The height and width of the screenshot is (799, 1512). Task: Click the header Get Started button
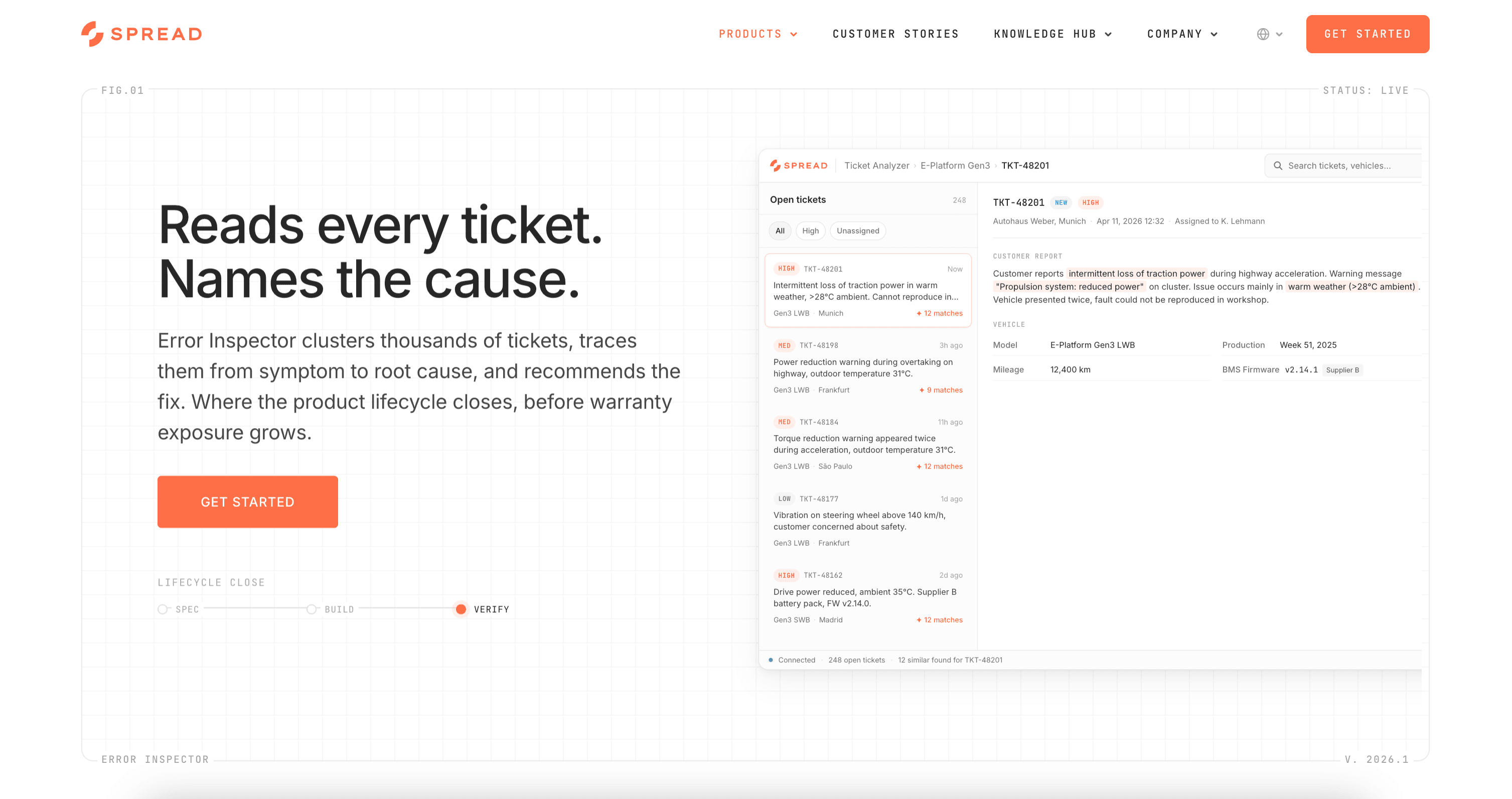[1367, 34]
